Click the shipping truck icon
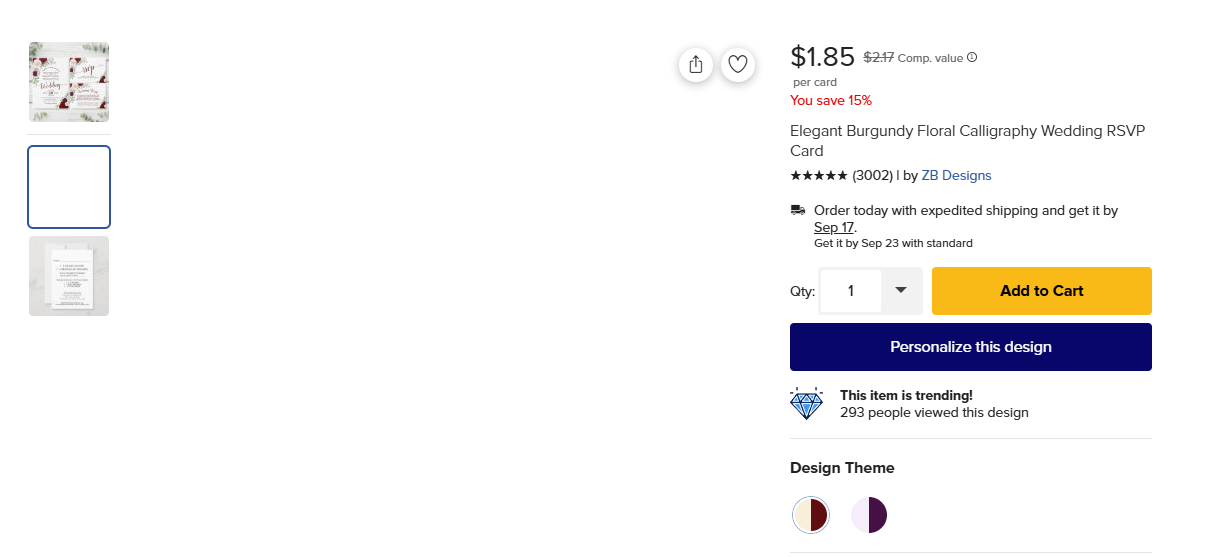Viewport: 1219px width, 557px height. tap(798, 210)
